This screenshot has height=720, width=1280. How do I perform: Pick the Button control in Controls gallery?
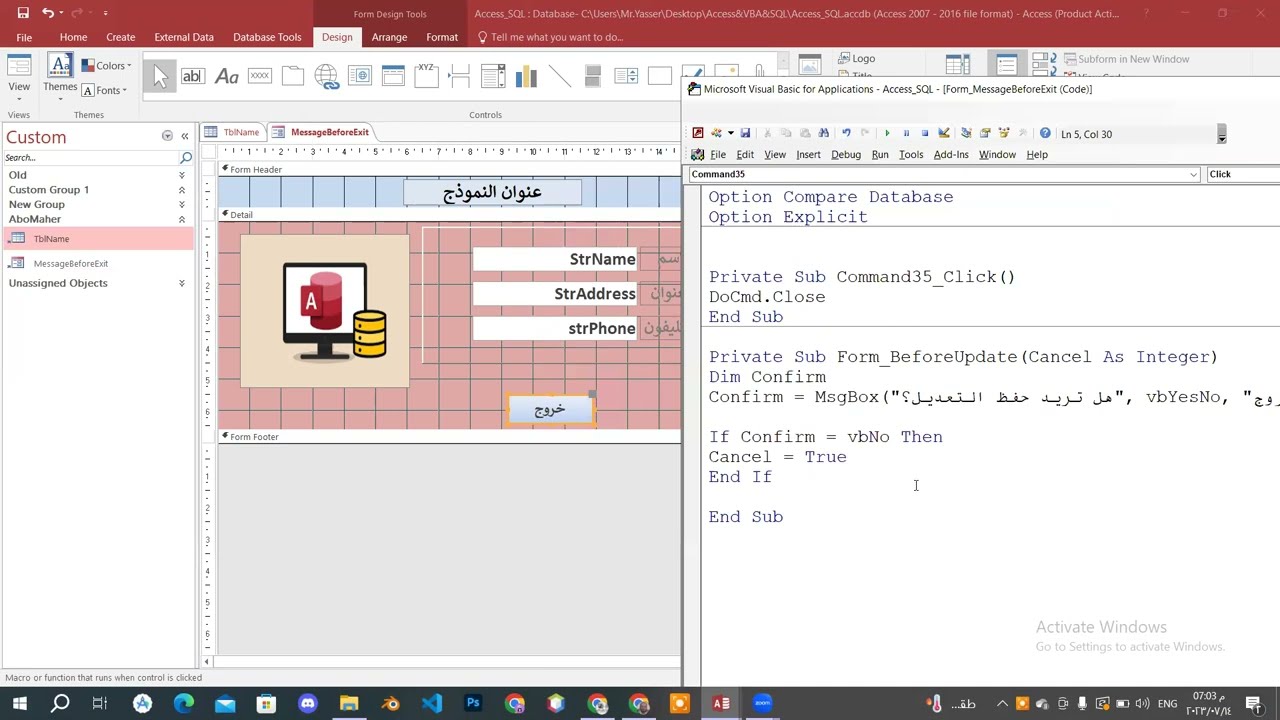[x=260, y=76]
